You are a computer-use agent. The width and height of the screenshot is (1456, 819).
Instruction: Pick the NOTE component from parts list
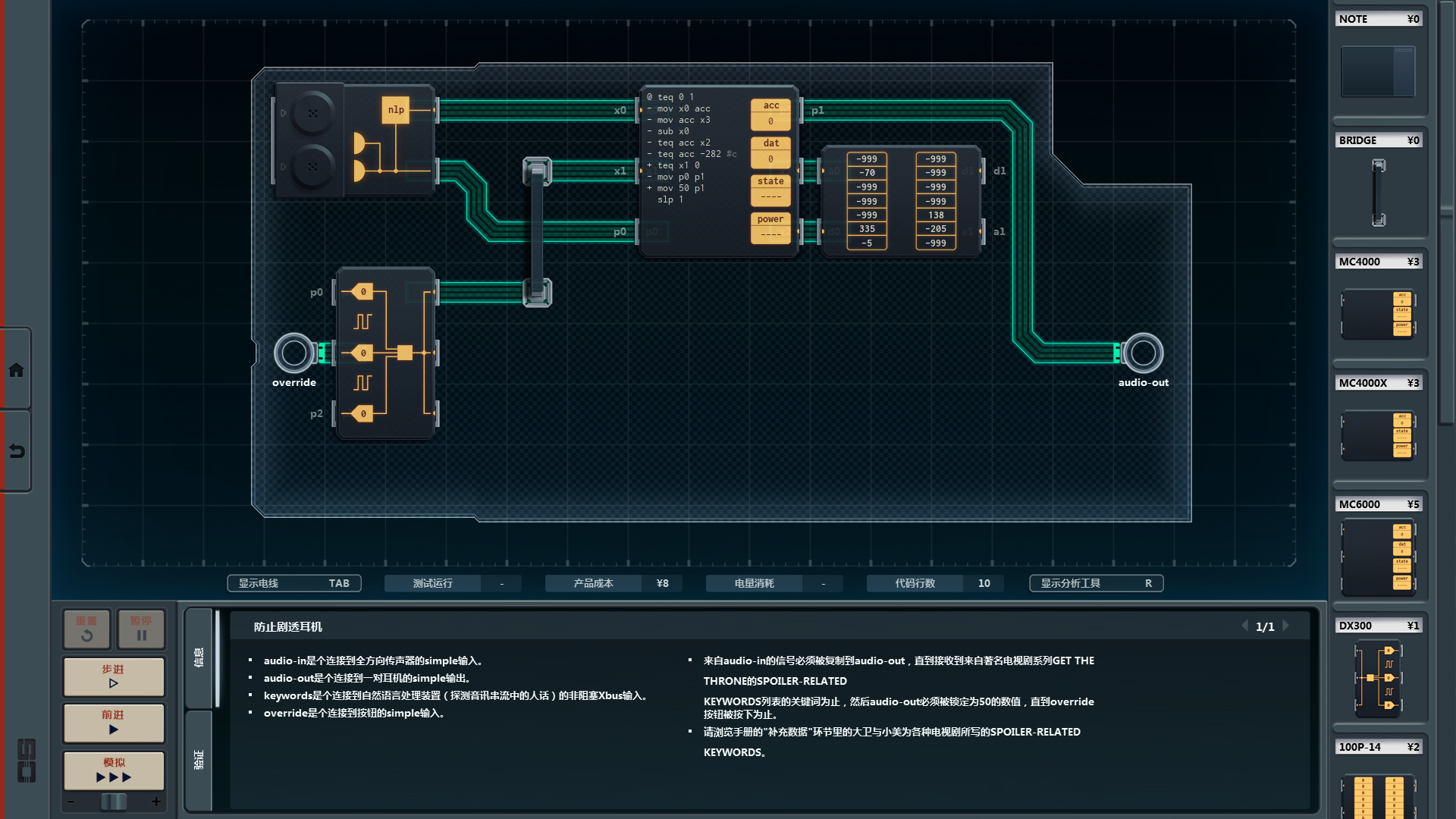(1378, 71)
